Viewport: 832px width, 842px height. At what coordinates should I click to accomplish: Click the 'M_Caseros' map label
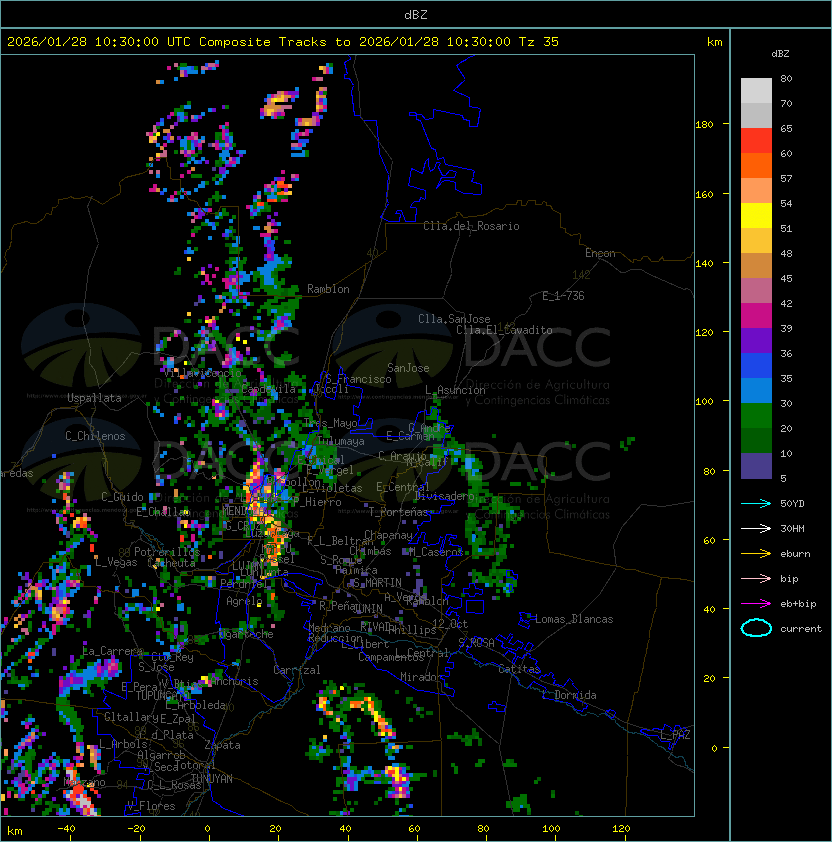(436, 552)
